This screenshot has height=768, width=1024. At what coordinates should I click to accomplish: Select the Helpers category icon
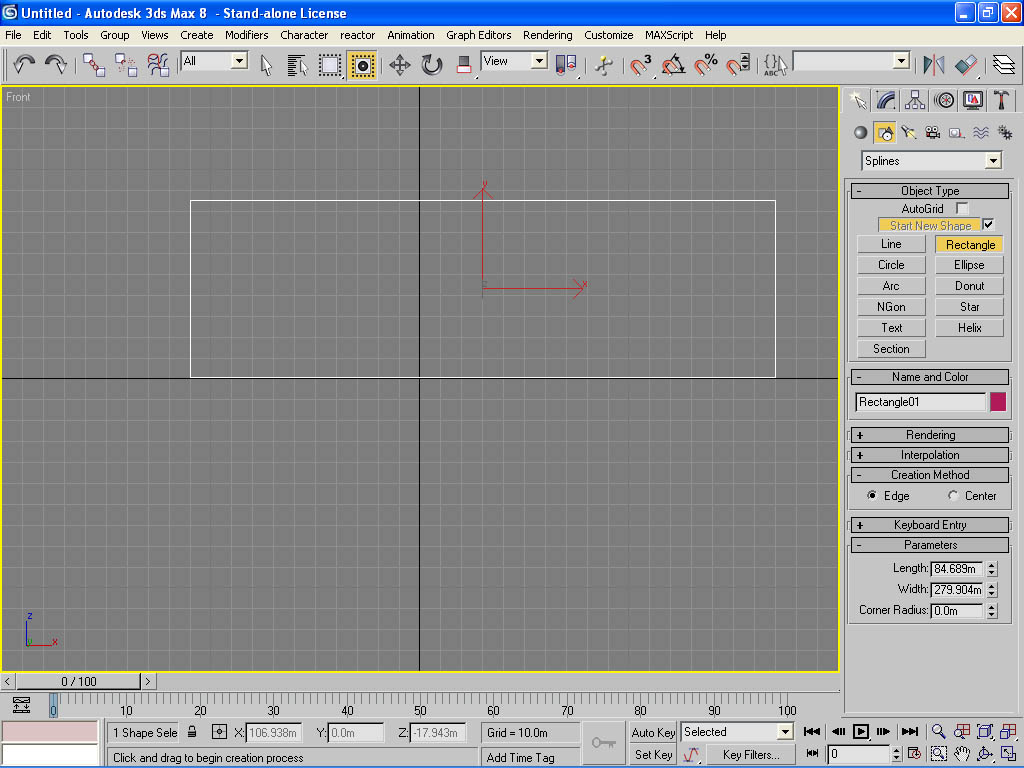957,133
